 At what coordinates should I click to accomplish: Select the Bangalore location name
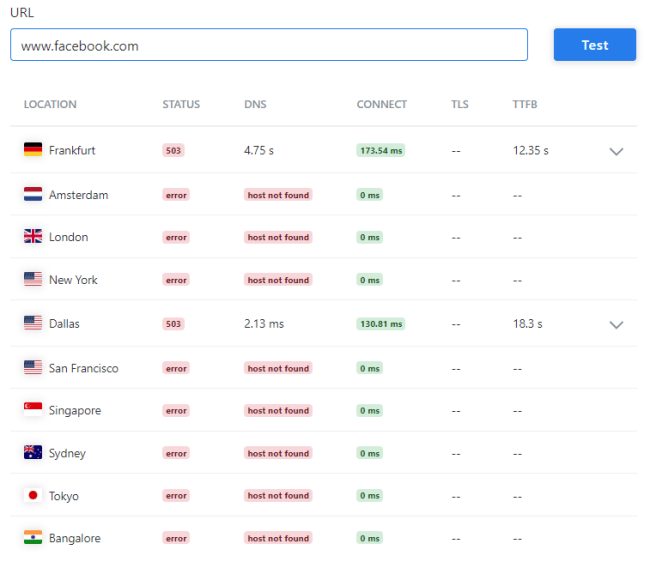click(x=75, y=538)
